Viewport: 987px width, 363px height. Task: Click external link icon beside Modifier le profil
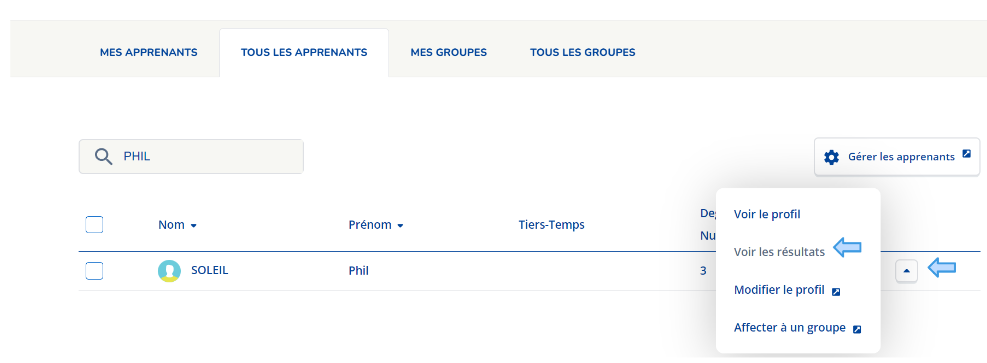836,291
